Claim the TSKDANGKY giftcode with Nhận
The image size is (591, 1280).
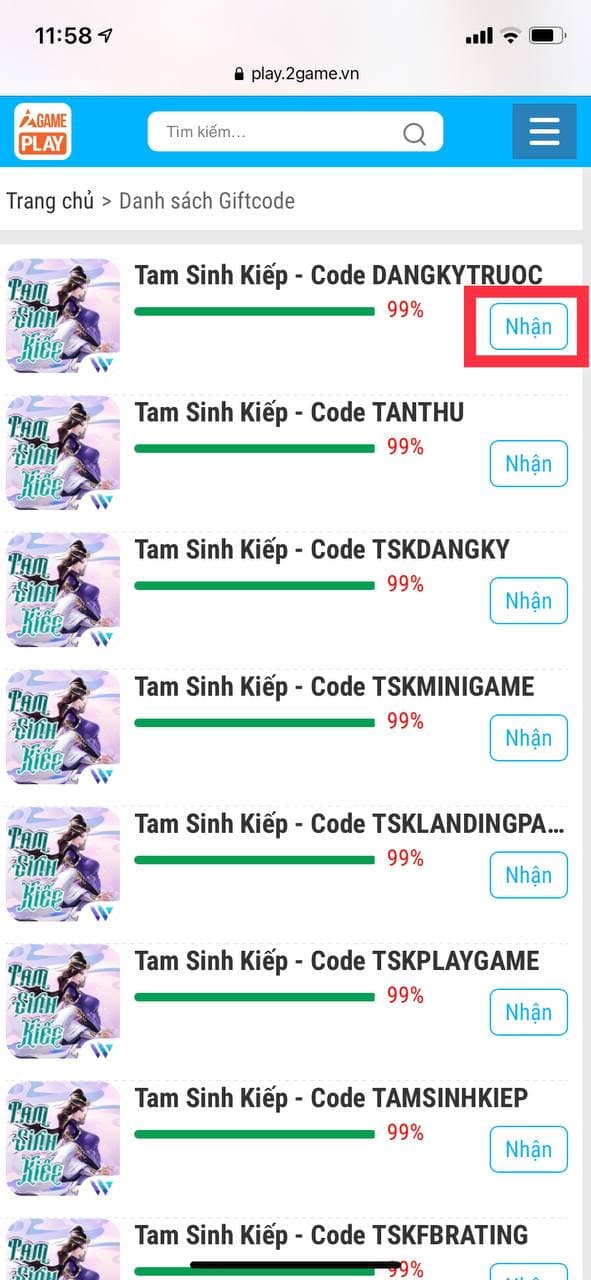(x=528, y=601)
